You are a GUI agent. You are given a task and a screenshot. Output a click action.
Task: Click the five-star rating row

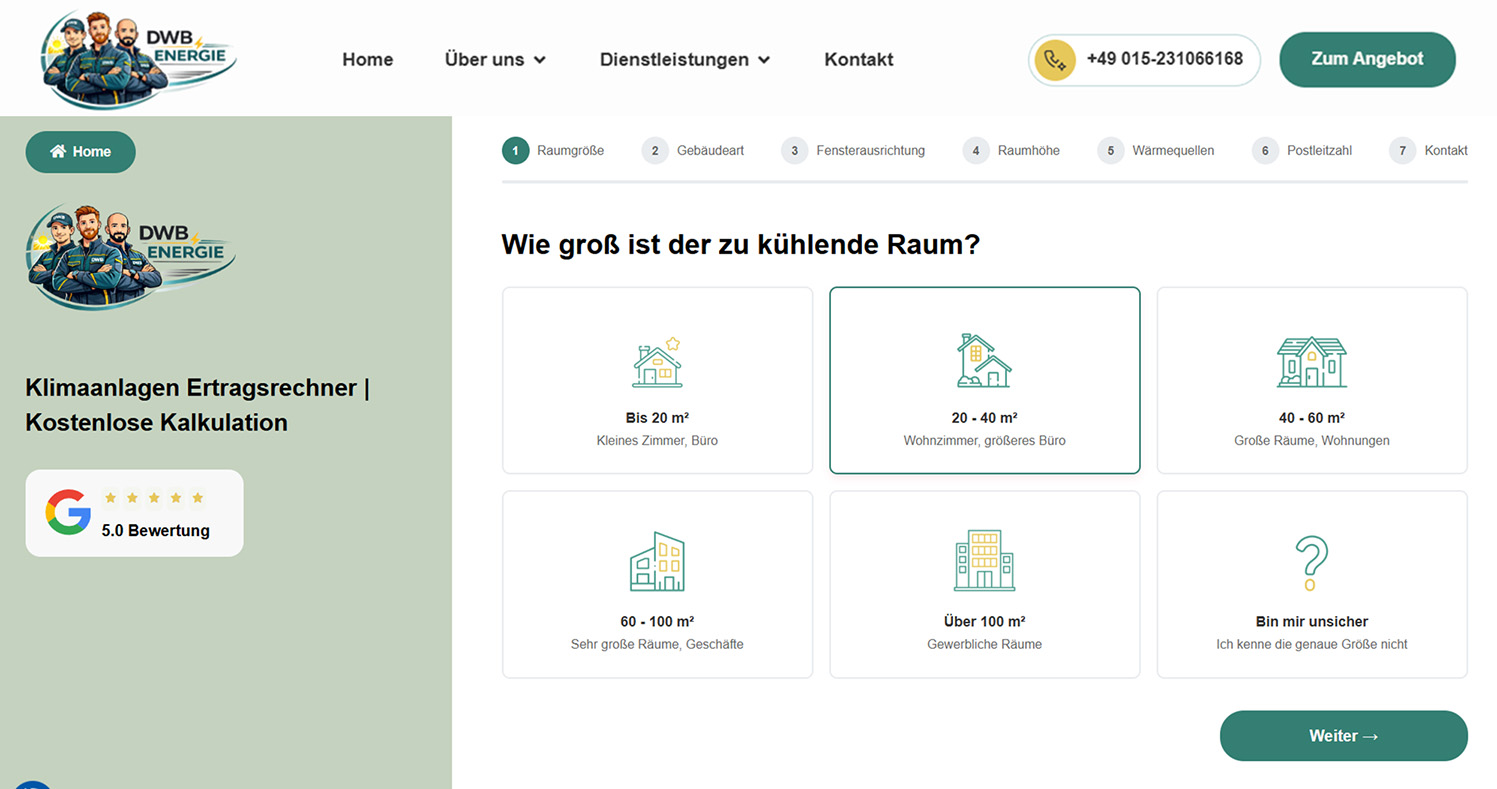click(154, 498)
